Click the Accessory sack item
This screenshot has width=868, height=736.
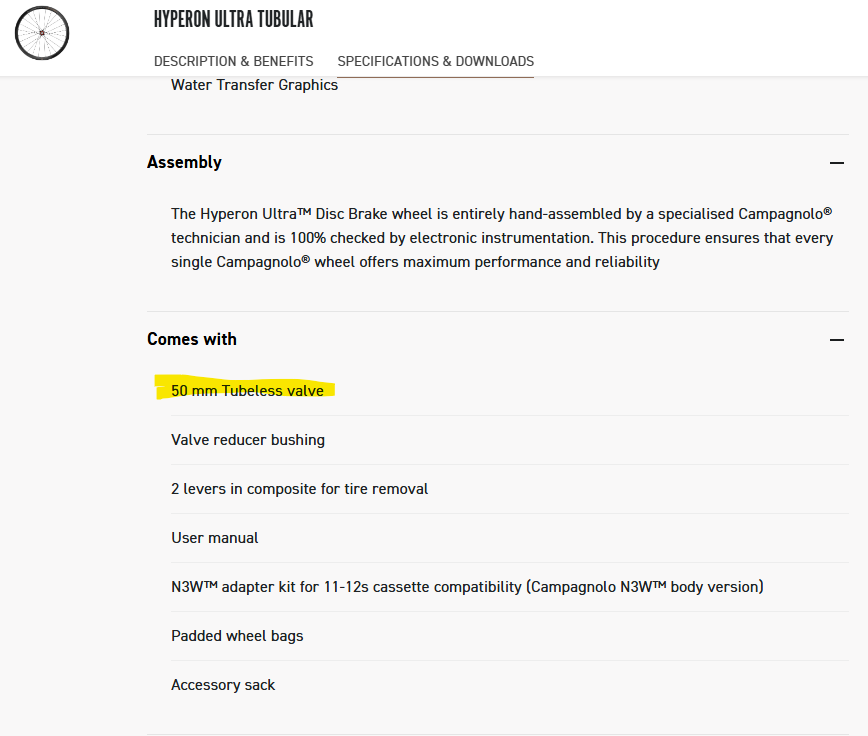(223, 685)
